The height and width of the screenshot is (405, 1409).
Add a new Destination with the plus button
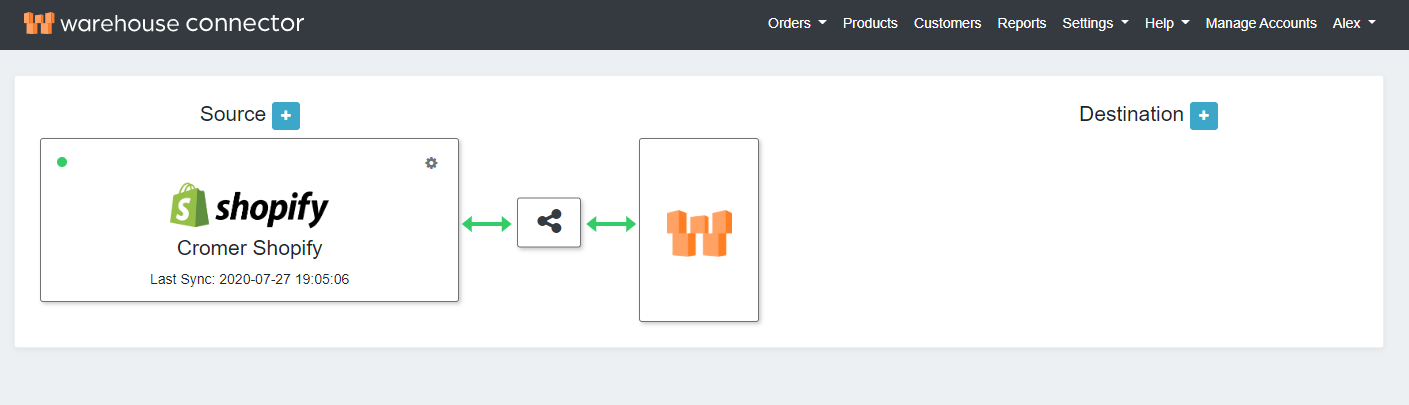click(x=1203, y=116)
